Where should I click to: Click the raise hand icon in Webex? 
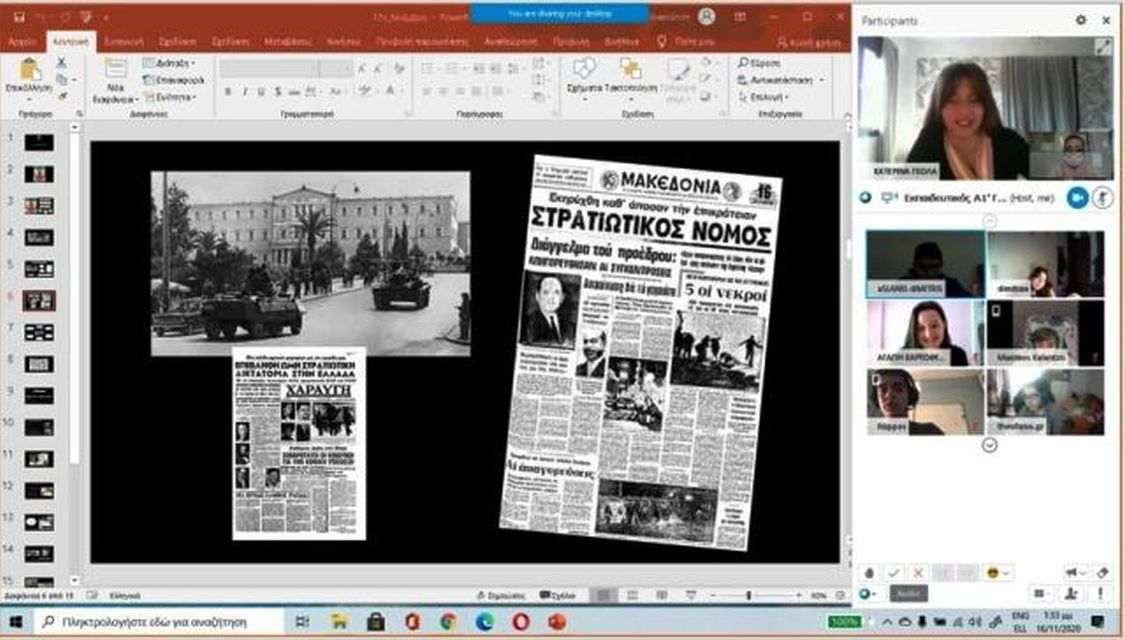[869, 572]
